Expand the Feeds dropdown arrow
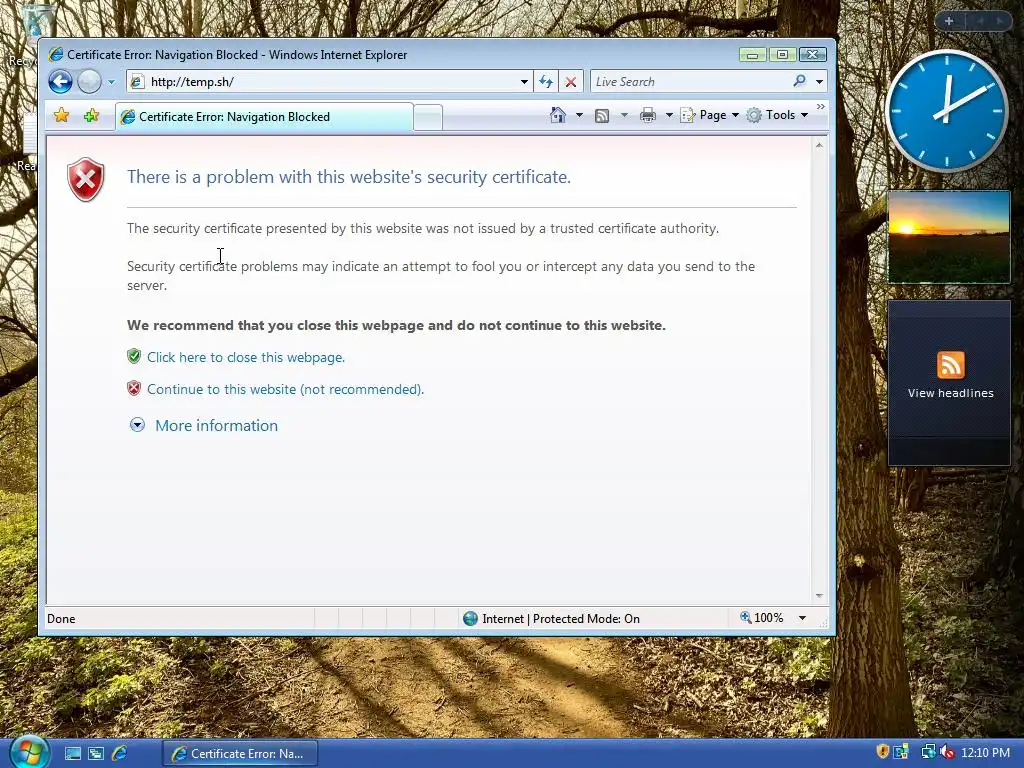 [624, 116]
